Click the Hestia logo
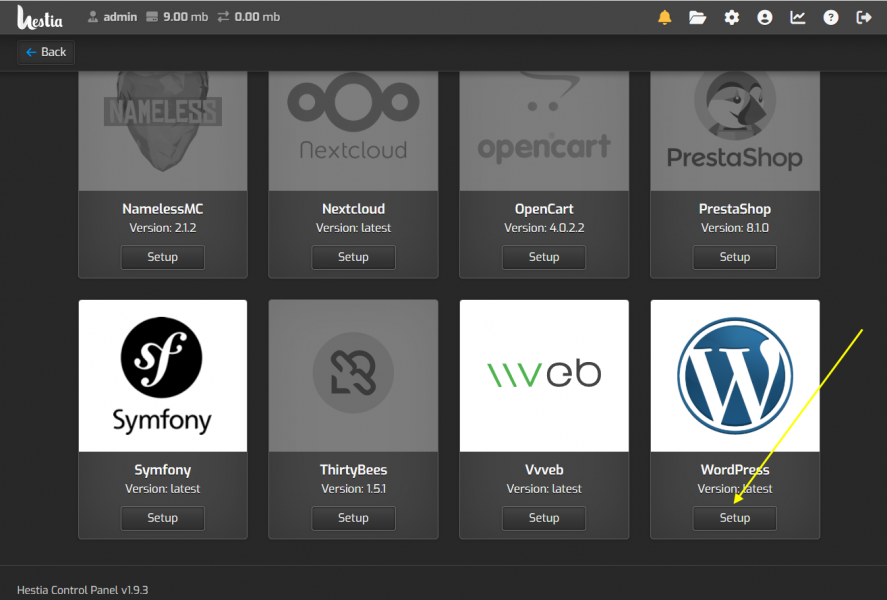 [40, 17]
